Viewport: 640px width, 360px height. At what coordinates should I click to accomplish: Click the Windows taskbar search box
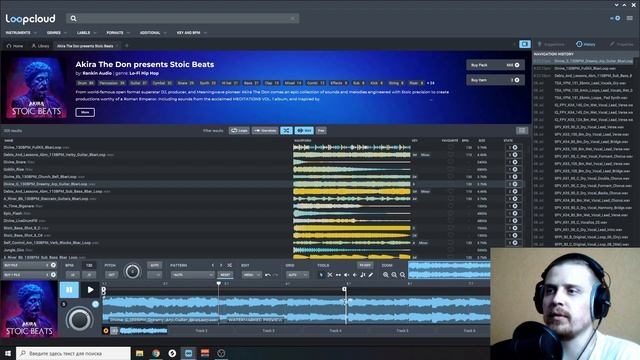(x=73, y=353)
